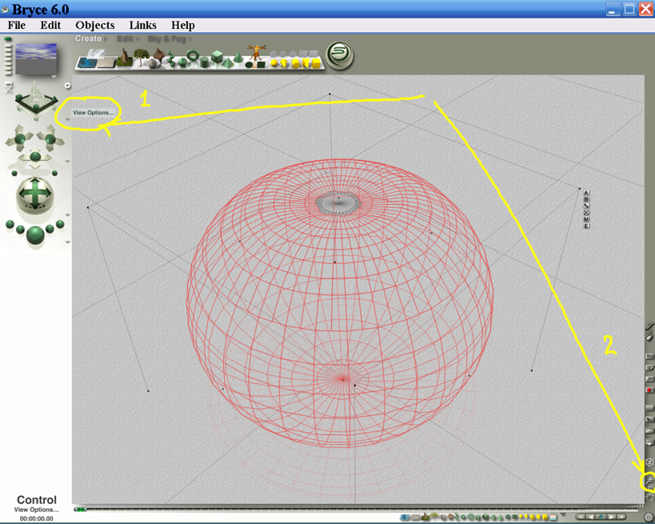Open the View Options popup in viewport
The image size is (655, 524).
(x=92, y=112)
